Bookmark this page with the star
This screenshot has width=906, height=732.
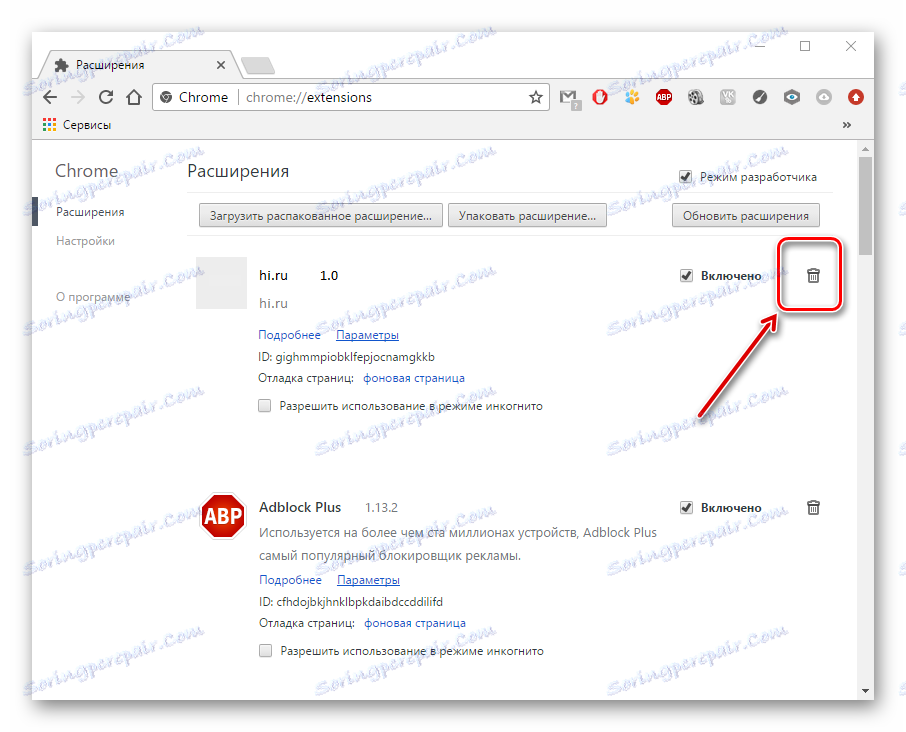click(536, 97)
